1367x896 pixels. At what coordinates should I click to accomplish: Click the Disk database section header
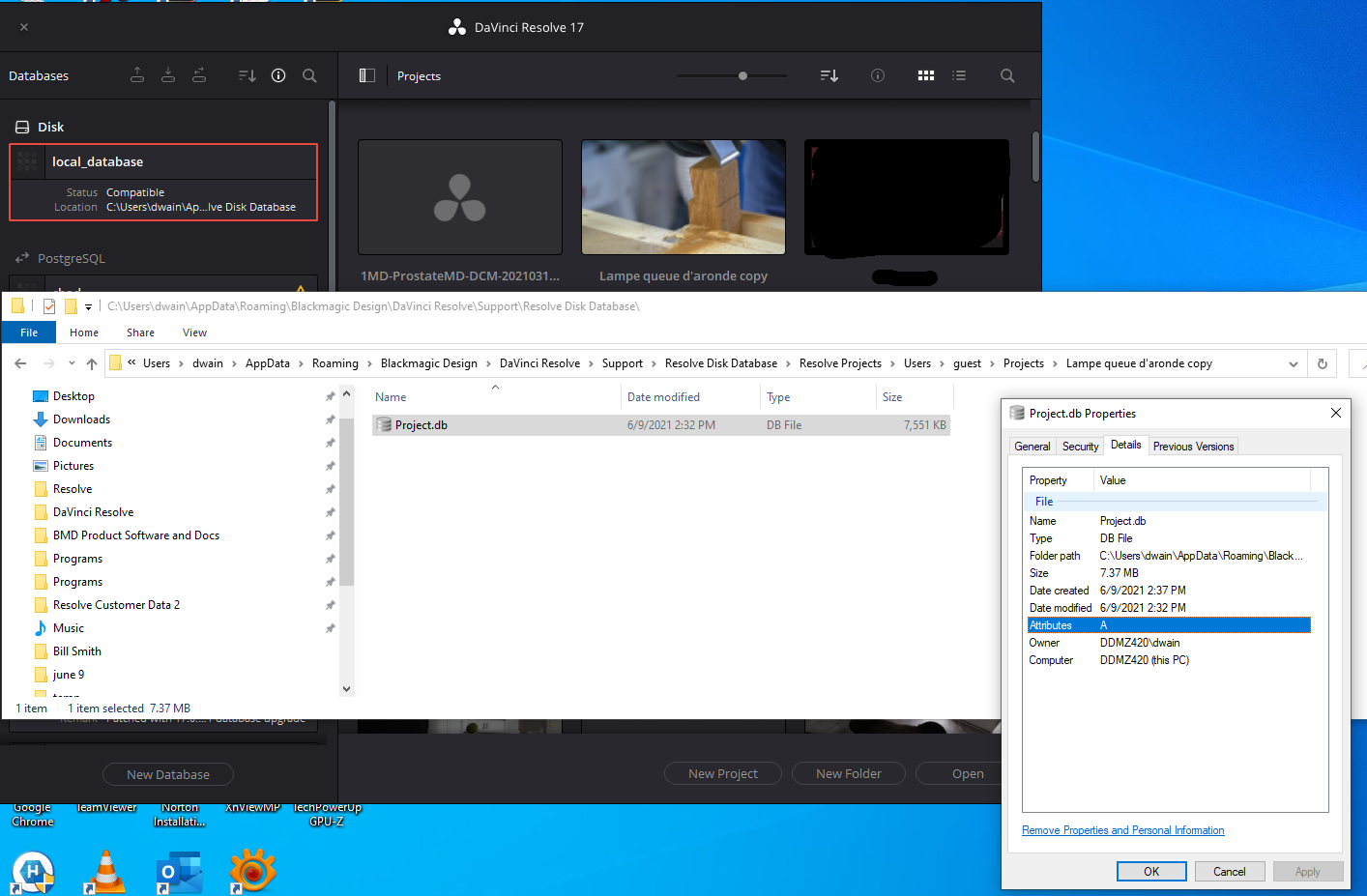[40, 127]
